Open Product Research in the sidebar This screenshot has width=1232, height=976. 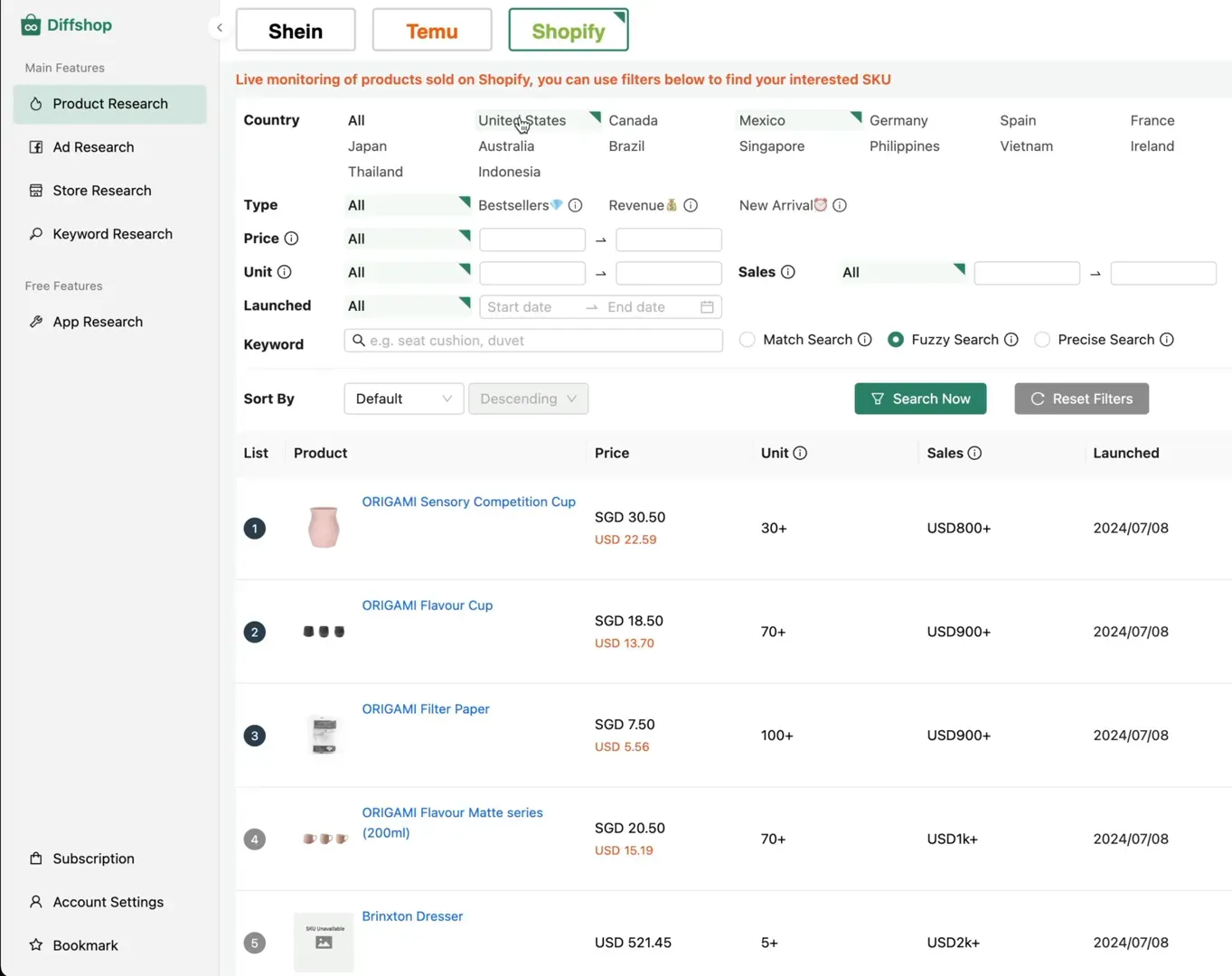point(109,104)
